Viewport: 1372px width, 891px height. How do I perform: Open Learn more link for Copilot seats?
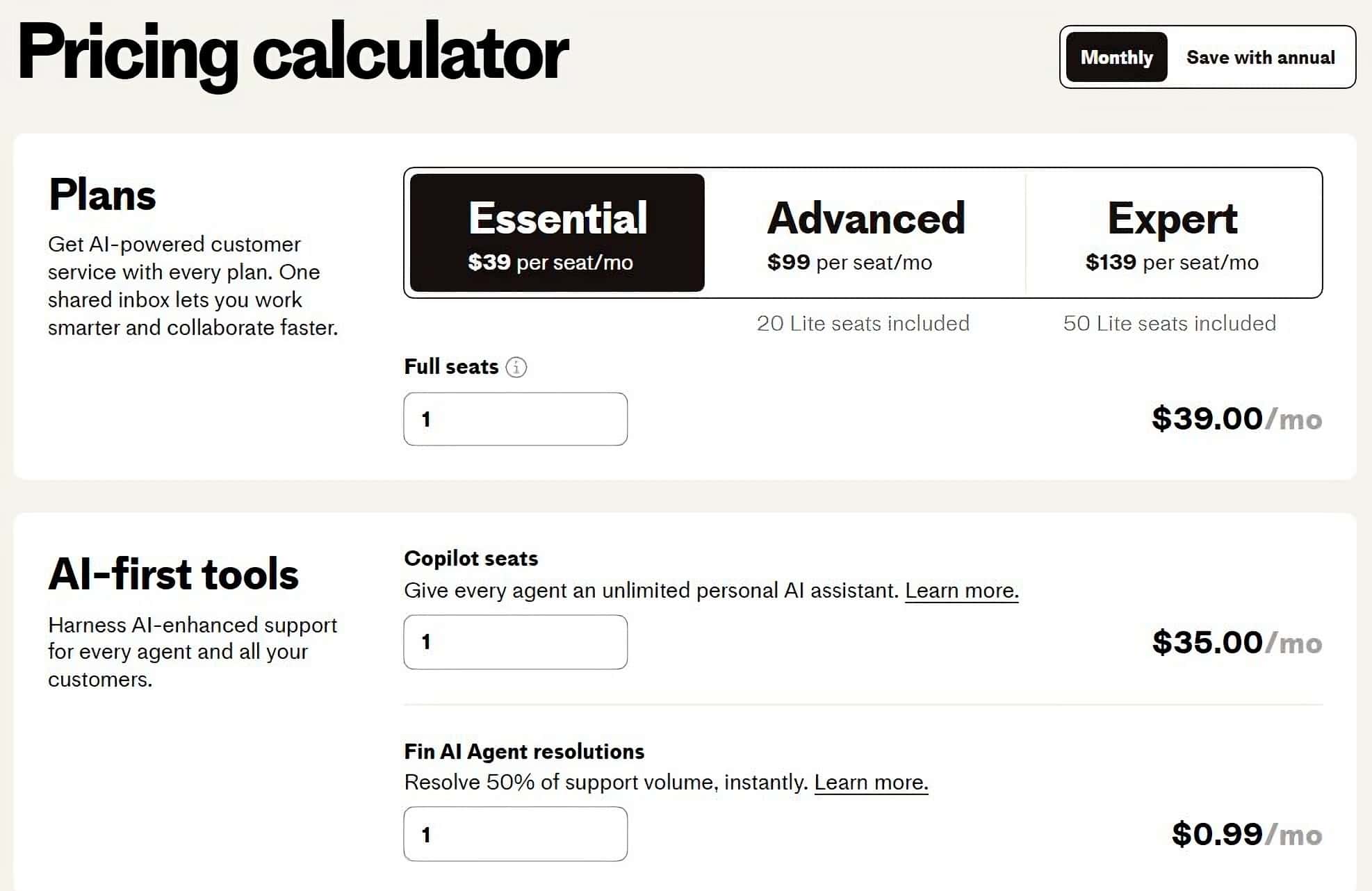(961, 591)
